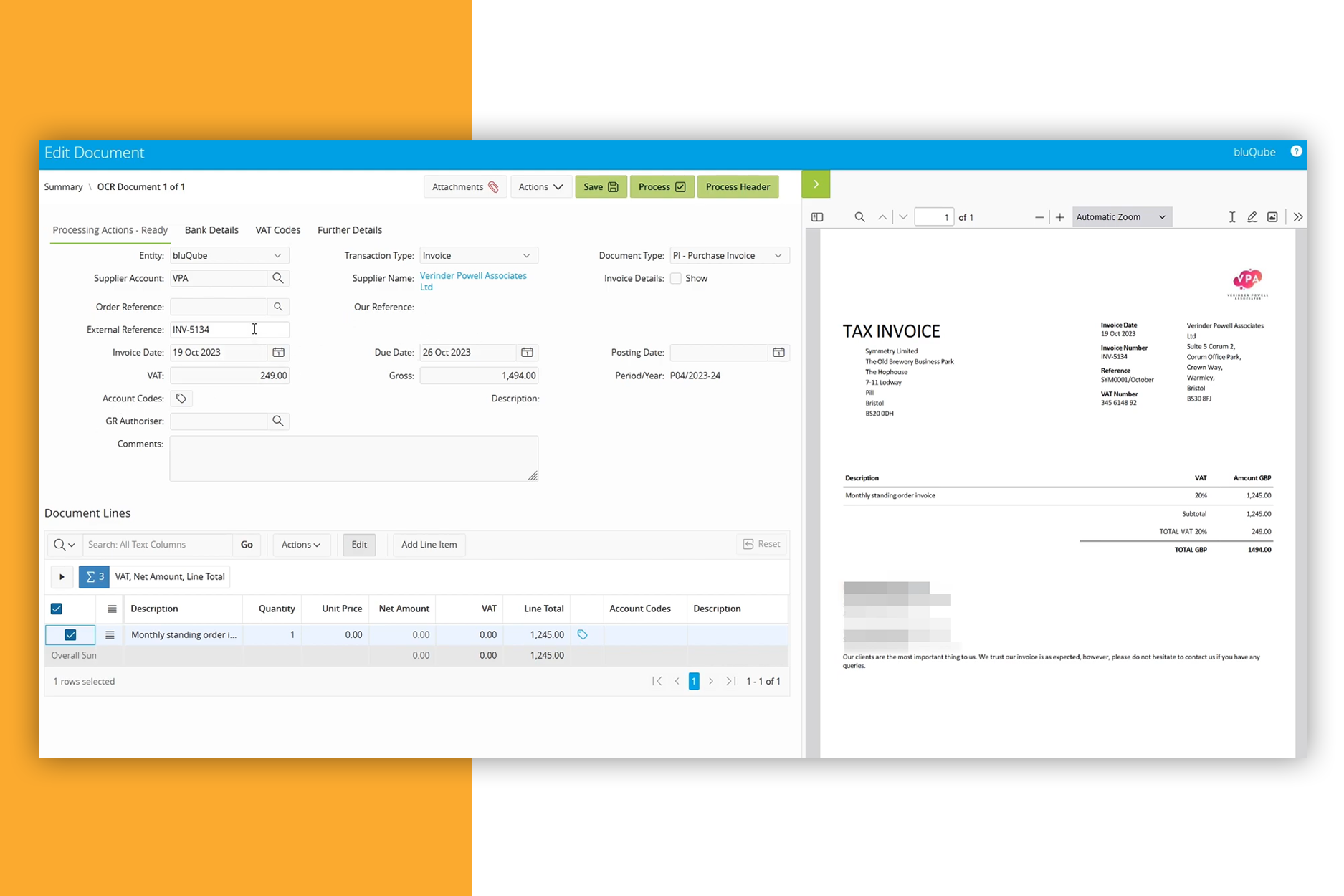Screen dimensions: 1344x896
Task: Tick the Invoice Details Show checkbox
Action: (676, 278)
